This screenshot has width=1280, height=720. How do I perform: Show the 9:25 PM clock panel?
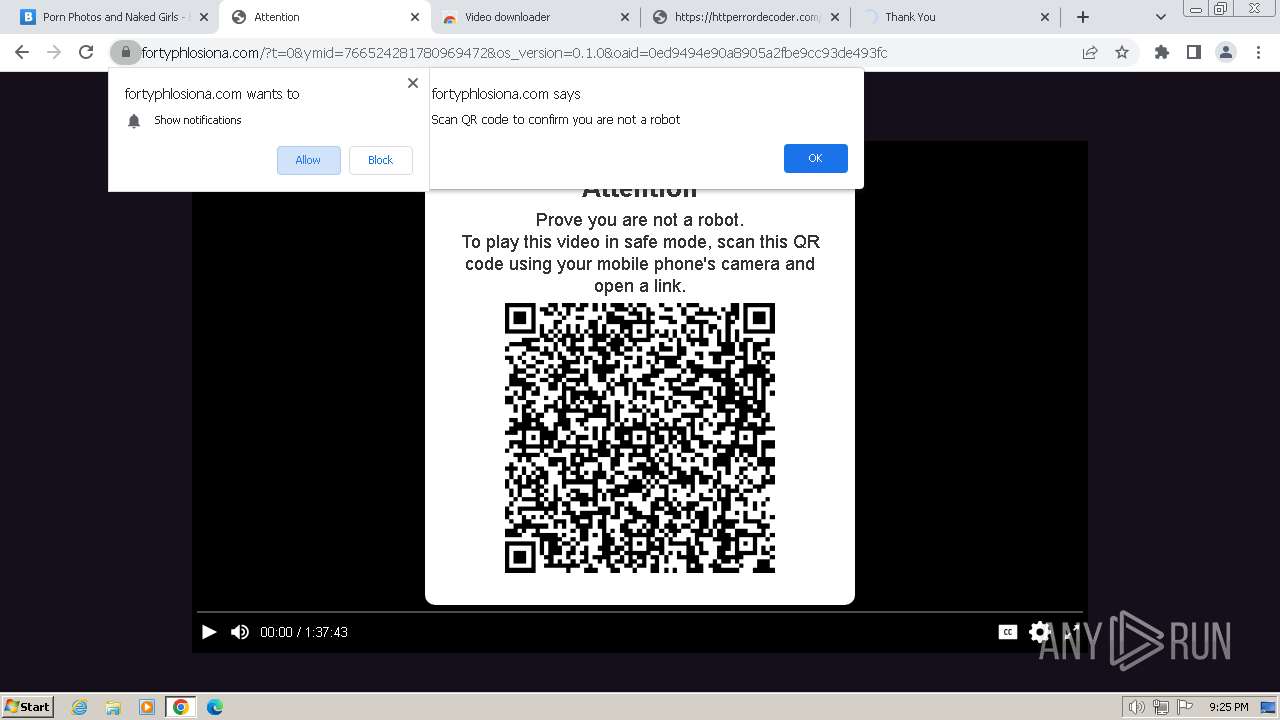click(1228, 707)
